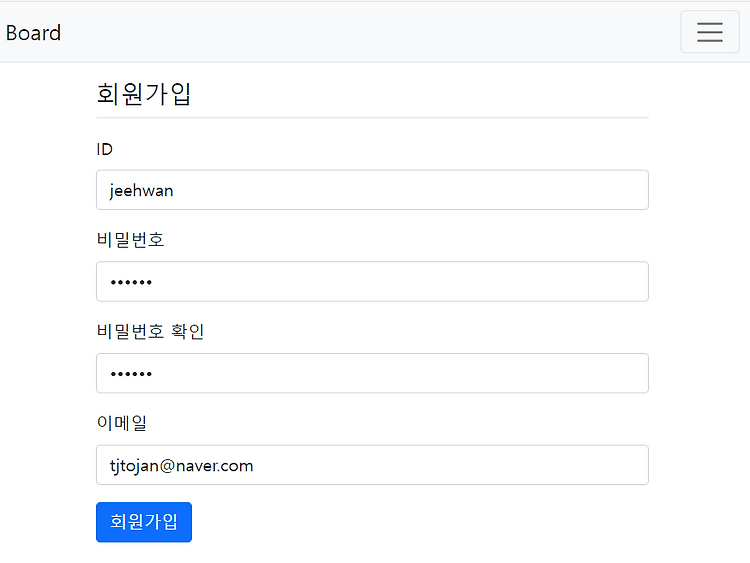This screenshot has width=750, height=563.
Task: Select the 비밀번호 확인 confirmation field
Action: [372, 373]
